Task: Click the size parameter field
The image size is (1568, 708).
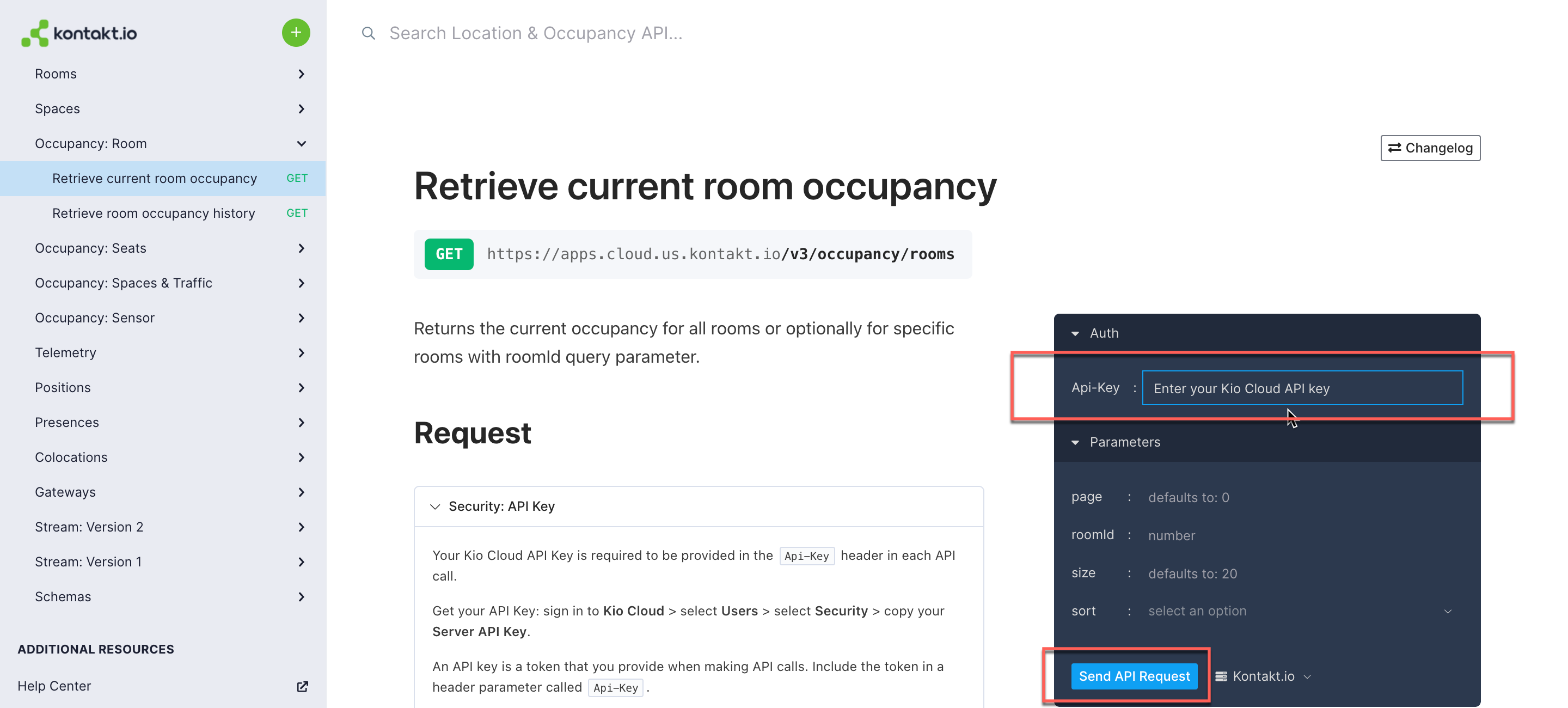Action: click(x=1303, y=573)
